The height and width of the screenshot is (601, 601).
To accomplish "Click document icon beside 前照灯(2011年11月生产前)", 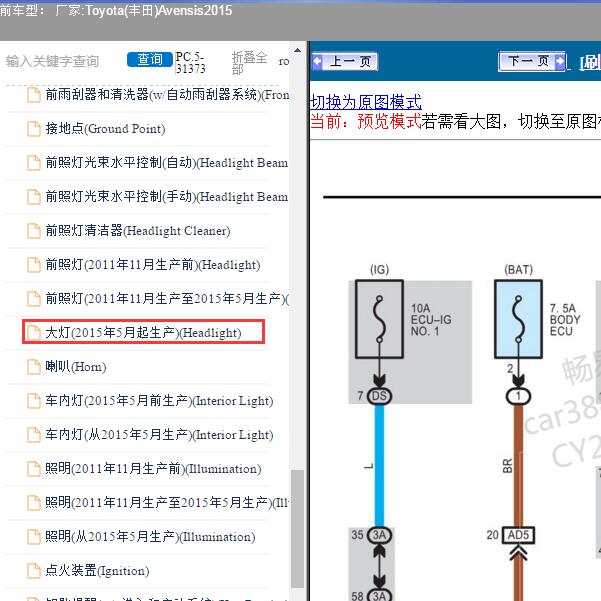I will (34, 265).
